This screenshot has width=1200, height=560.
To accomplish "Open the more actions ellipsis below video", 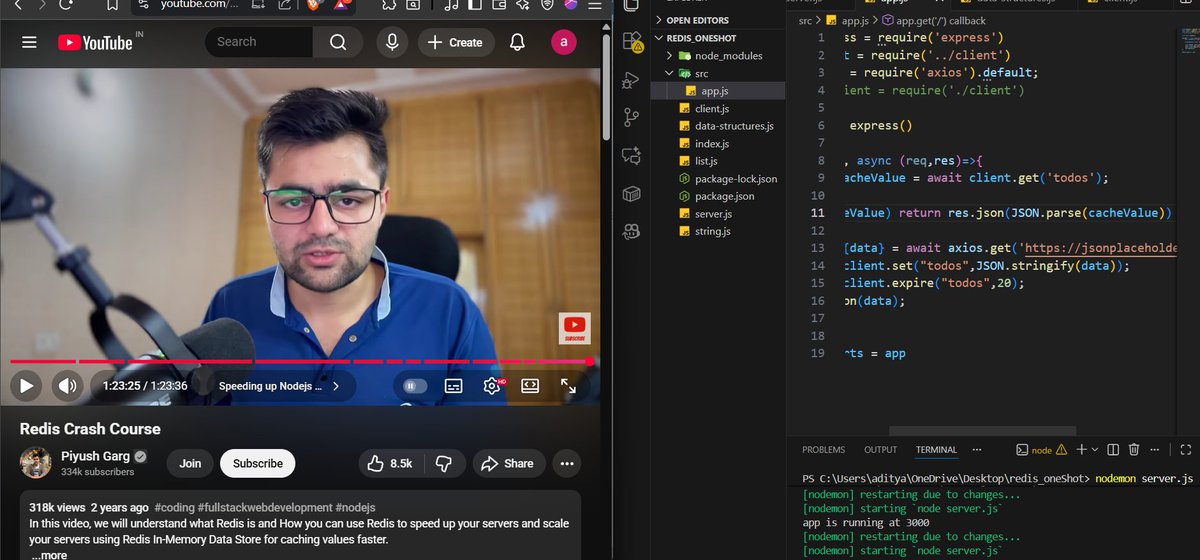I will tap(566, 464).
